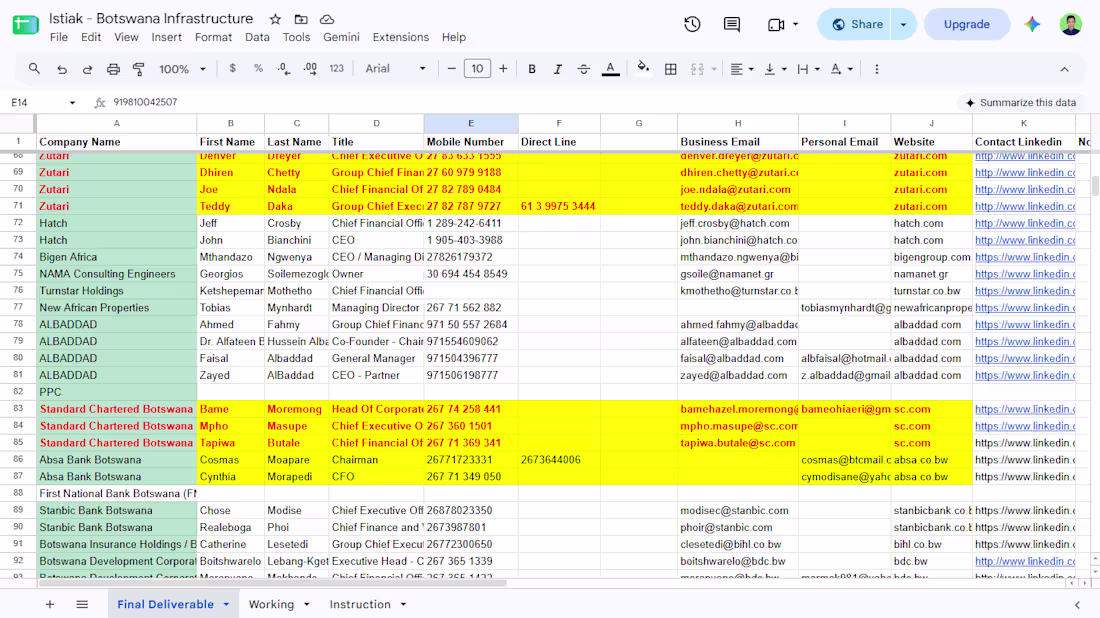Open the version history

[x=692, y=24]
